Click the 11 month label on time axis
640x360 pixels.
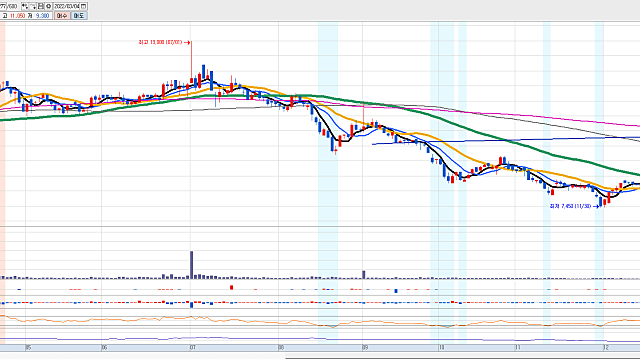518,348
